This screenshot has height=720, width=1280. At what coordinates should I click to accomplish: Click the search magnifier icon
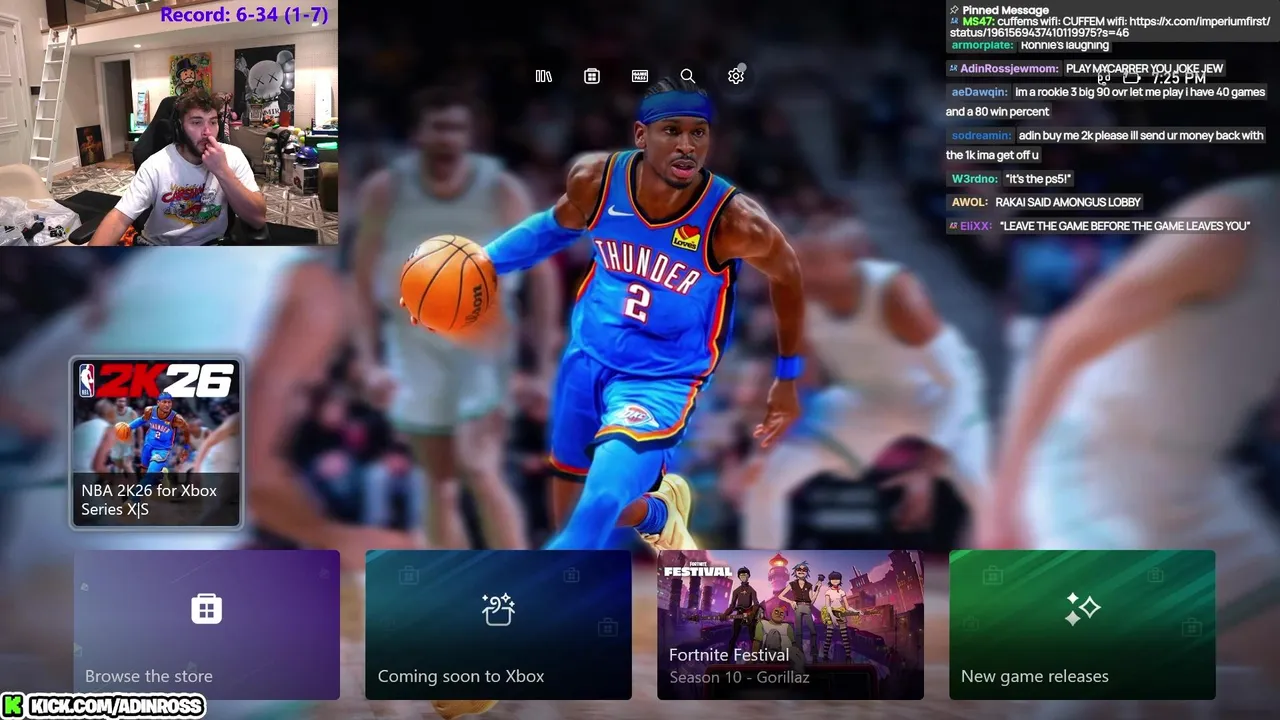pos(688,76)
